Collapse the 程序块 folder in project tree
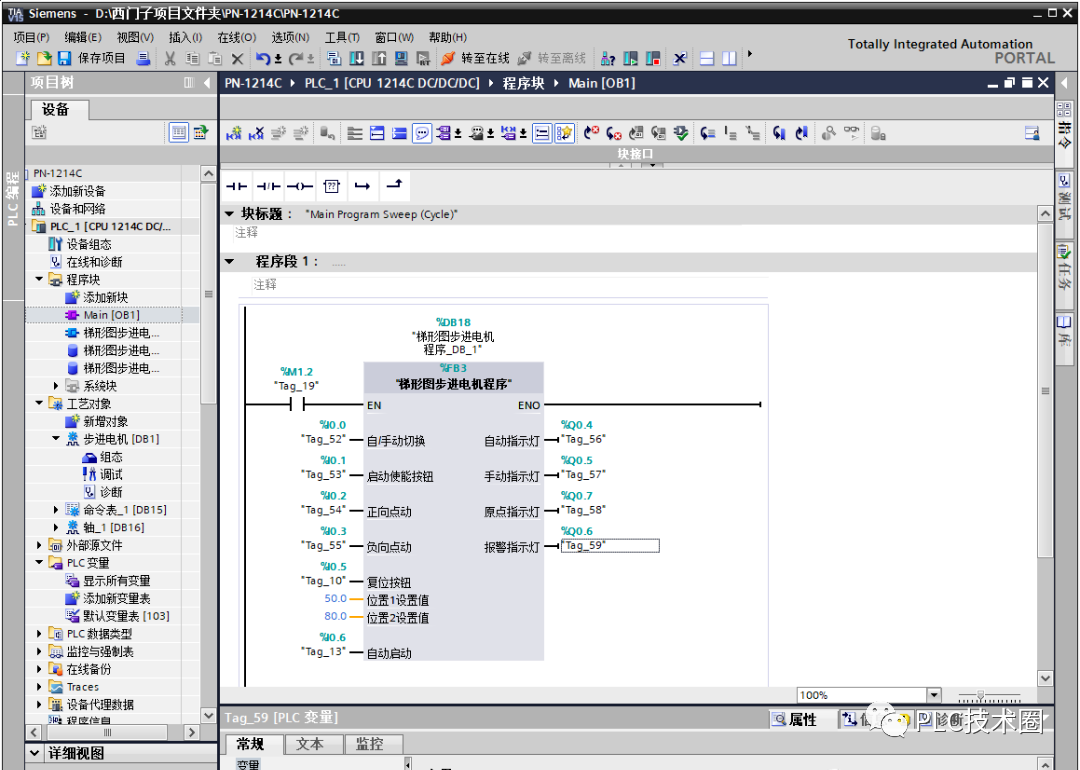 (x=39, y=279)
